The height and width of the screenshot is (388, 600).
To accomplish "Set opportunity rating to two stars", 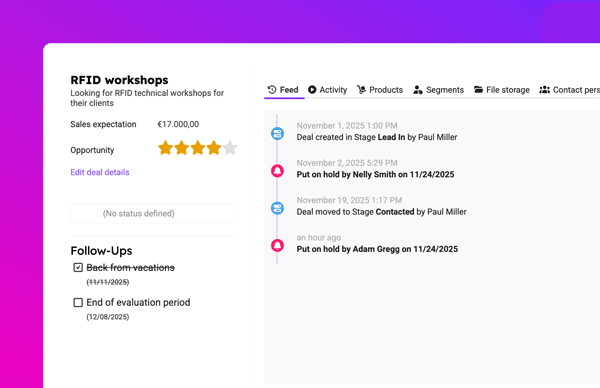I will pyautogui.click(x=181, y=148).
